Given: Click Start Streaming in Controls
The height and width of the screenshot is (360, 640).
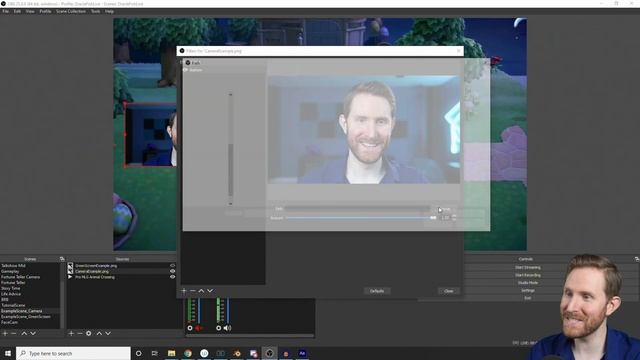Looking at the screenshot, I should (528, 267).
